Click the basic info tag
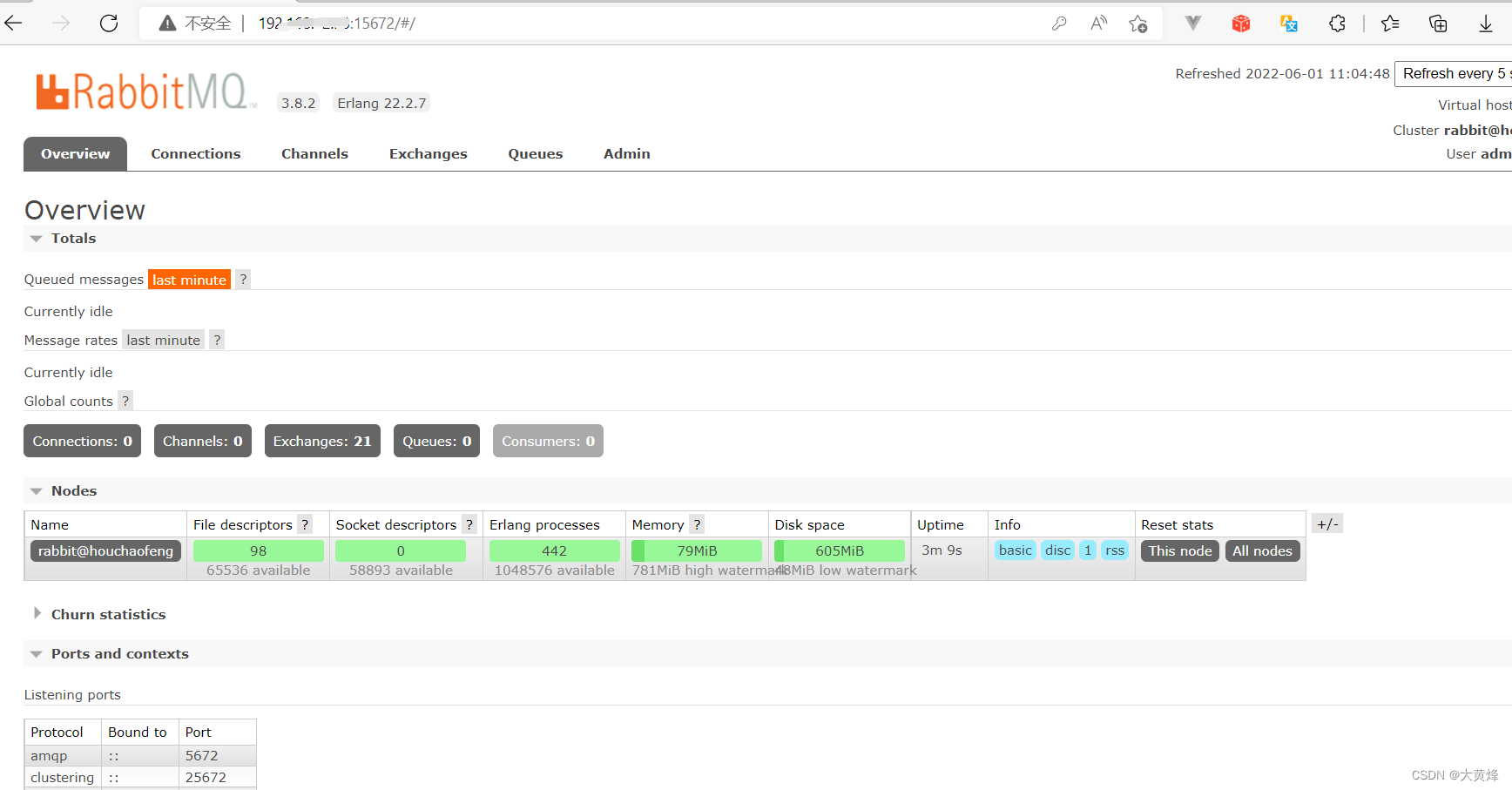The width and height of the screenshot is (1512, 790). tap(1016, 550)
